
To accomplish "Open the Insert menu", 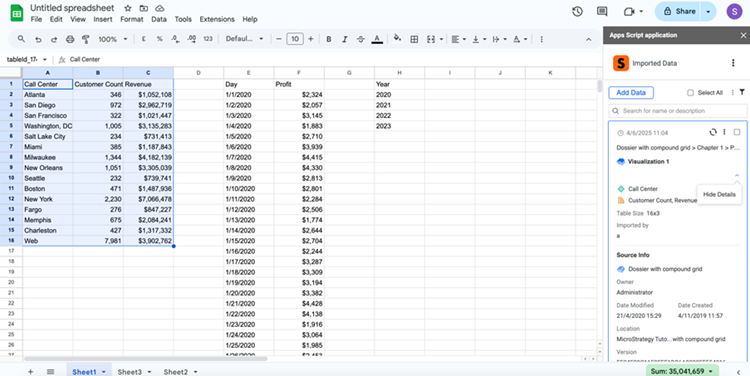I will tap(103, 20).
